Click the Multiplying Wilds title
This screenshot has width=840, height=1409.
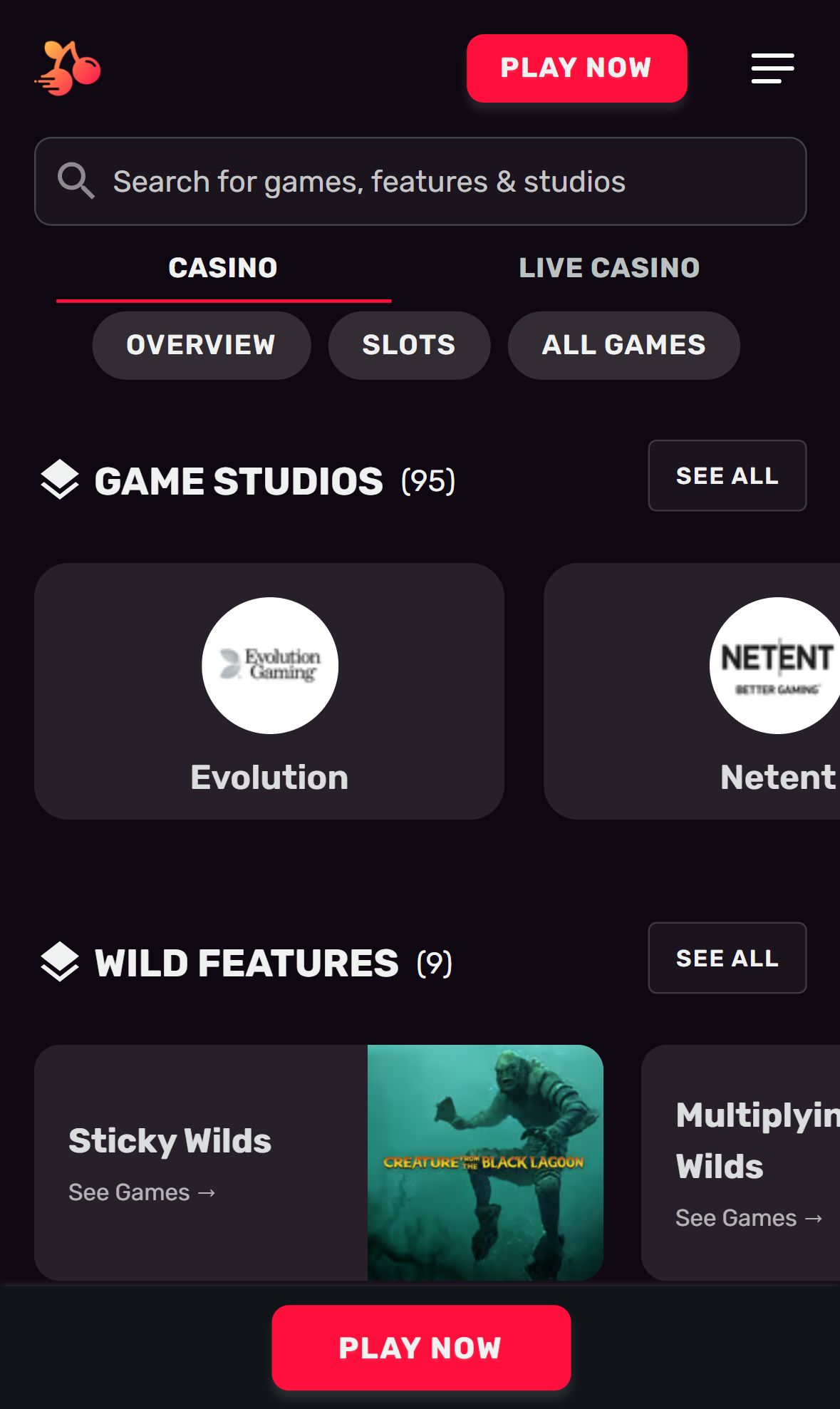point(757,1140)
